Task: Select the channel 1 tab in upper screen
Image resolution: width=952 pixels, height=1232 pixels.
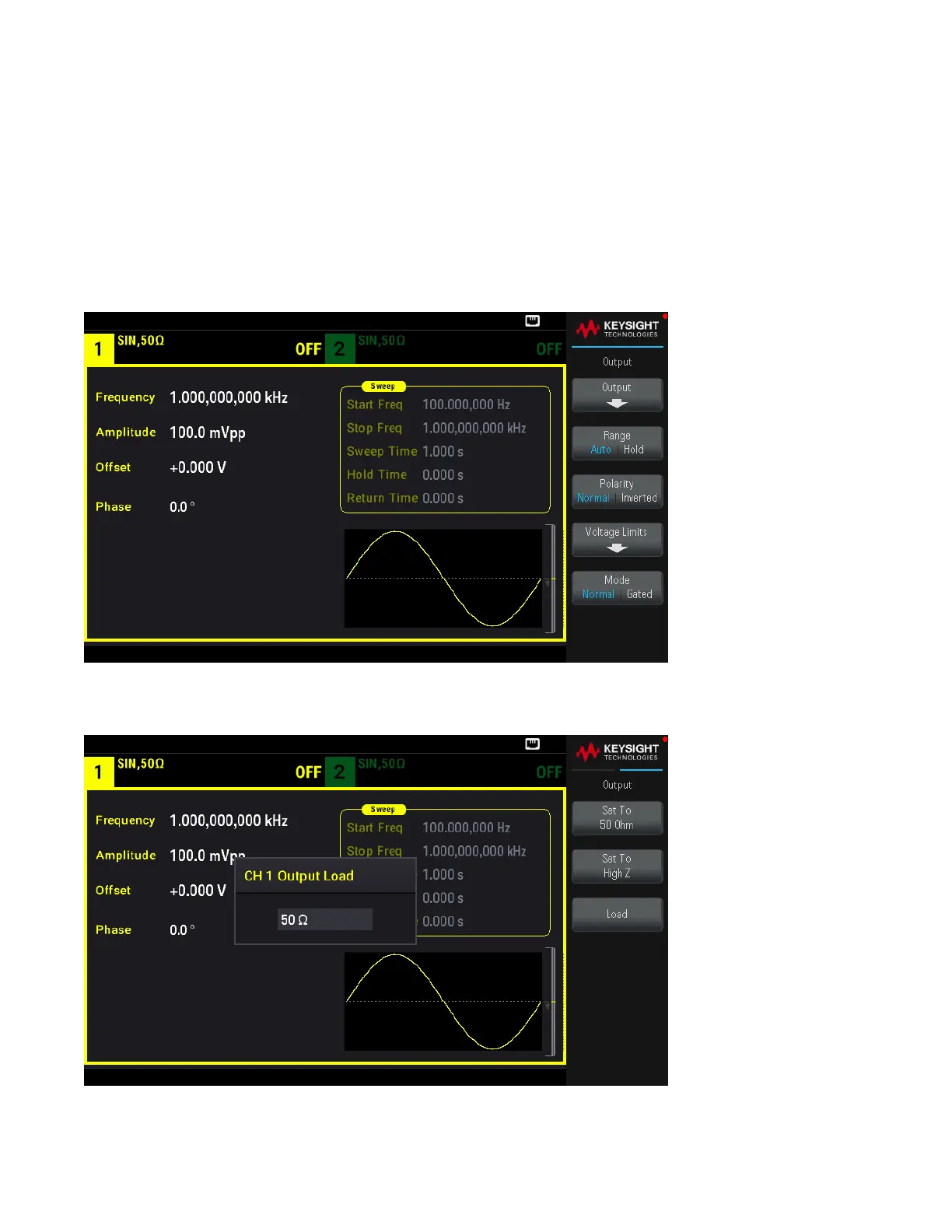Action: click(x=99, y=348)
